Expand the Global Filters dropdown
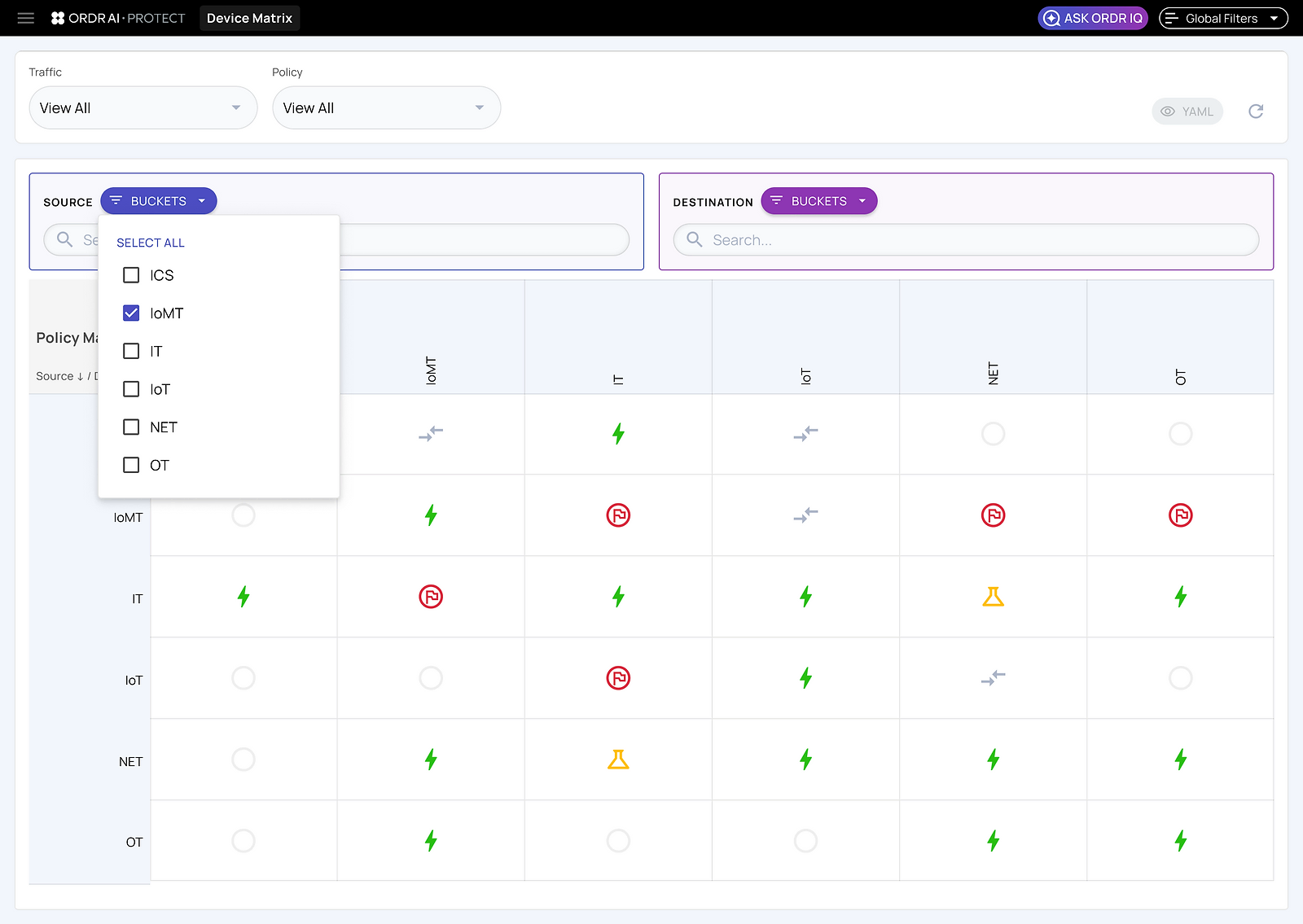1303x924 pixels. coord(1223,18)
